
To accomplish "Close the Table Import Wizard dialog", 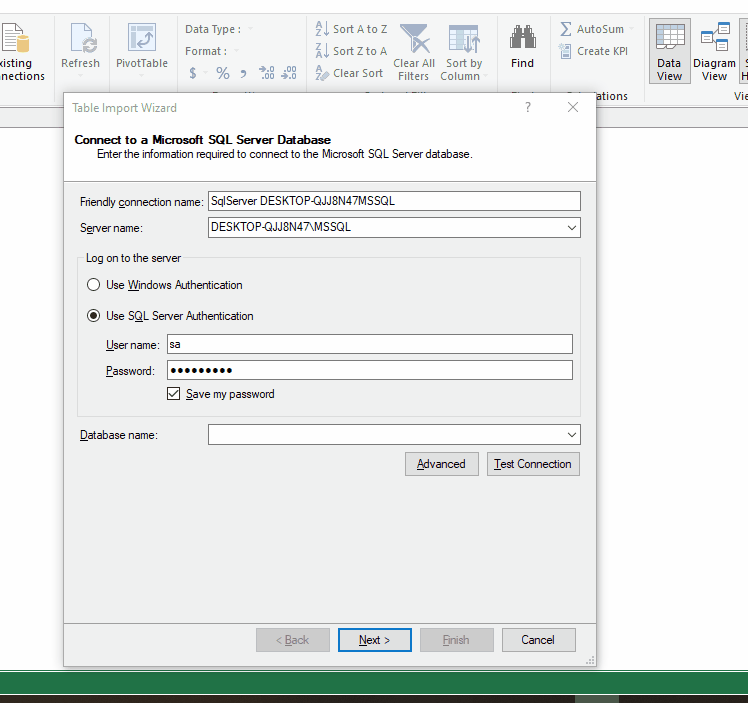I will pos(573,107).
